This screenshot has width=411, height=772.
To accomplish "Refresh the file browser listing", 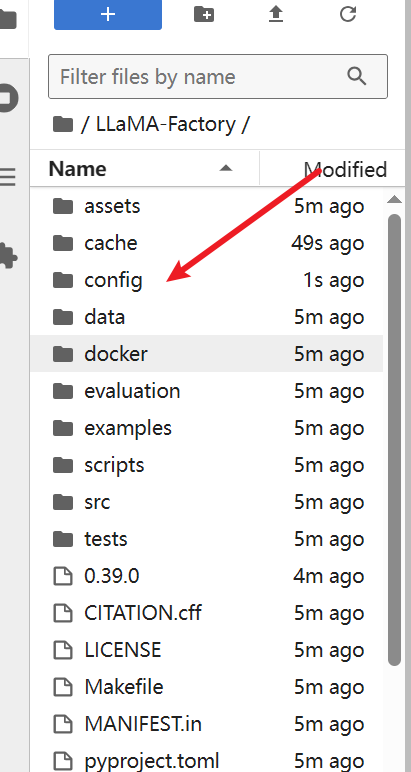I will pos(348,14).
